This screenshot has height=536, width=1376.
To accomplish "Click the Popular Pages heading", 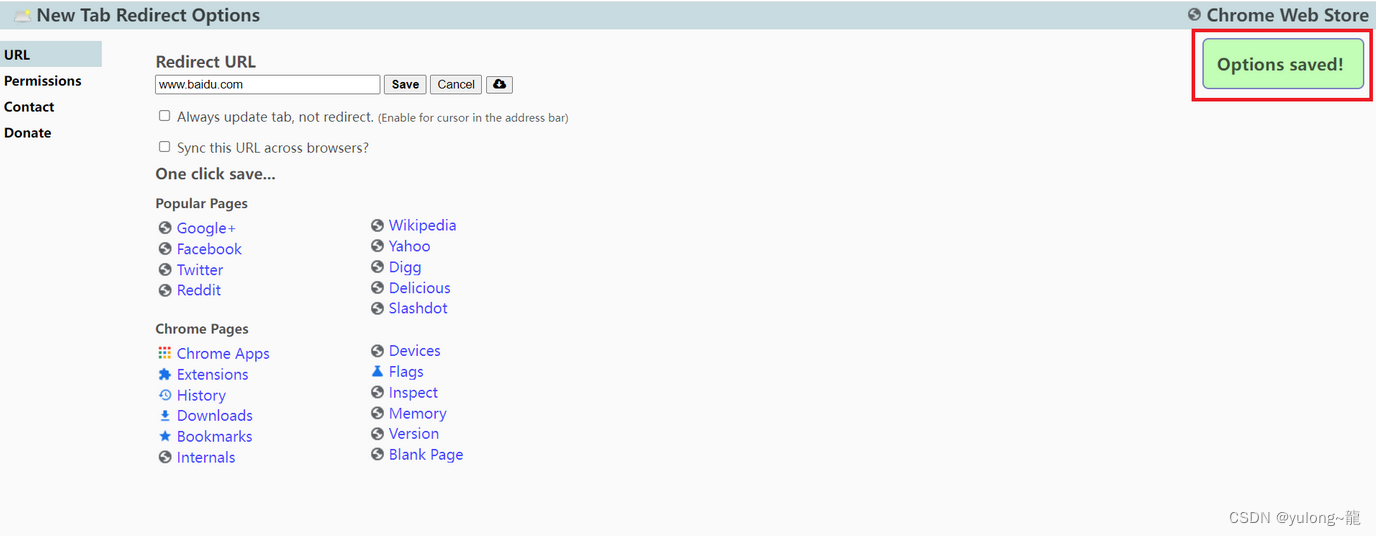I will [x=201, y=203].
